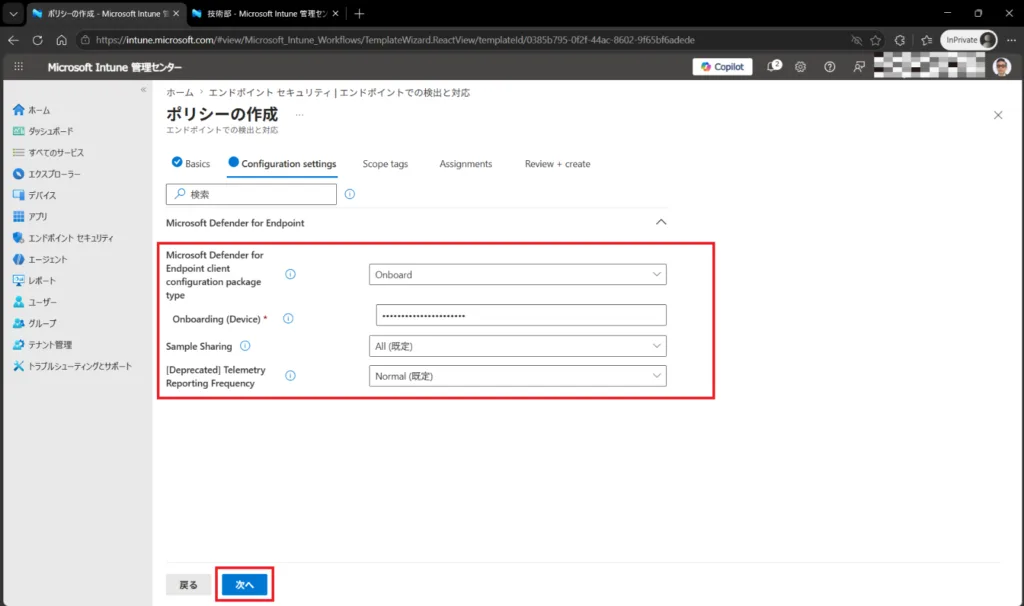Open the app launcher waffle icon
Image resolution: width=1024 pixels, height=606 pixels.
pos(18,67)
